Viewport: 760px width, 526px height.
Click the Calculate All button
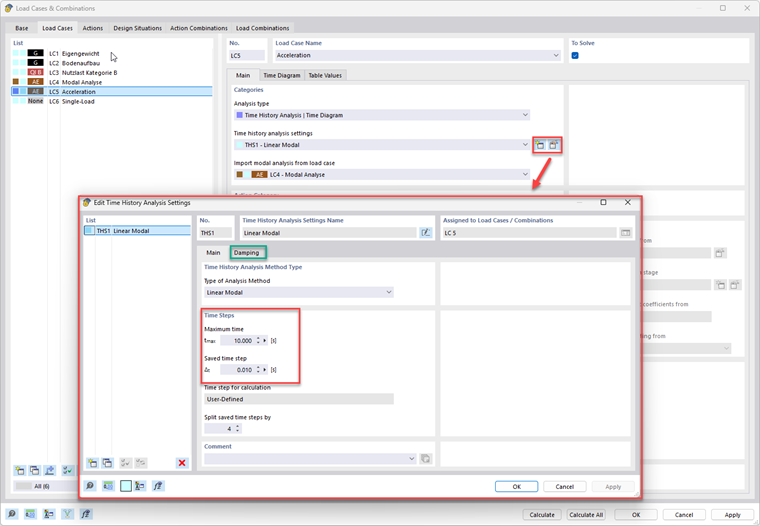(586, 514)
